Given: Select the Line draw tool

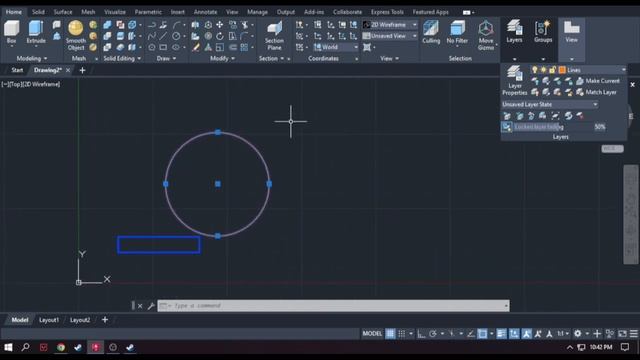Looking at the screenshot, I should (x=163, y=36).
